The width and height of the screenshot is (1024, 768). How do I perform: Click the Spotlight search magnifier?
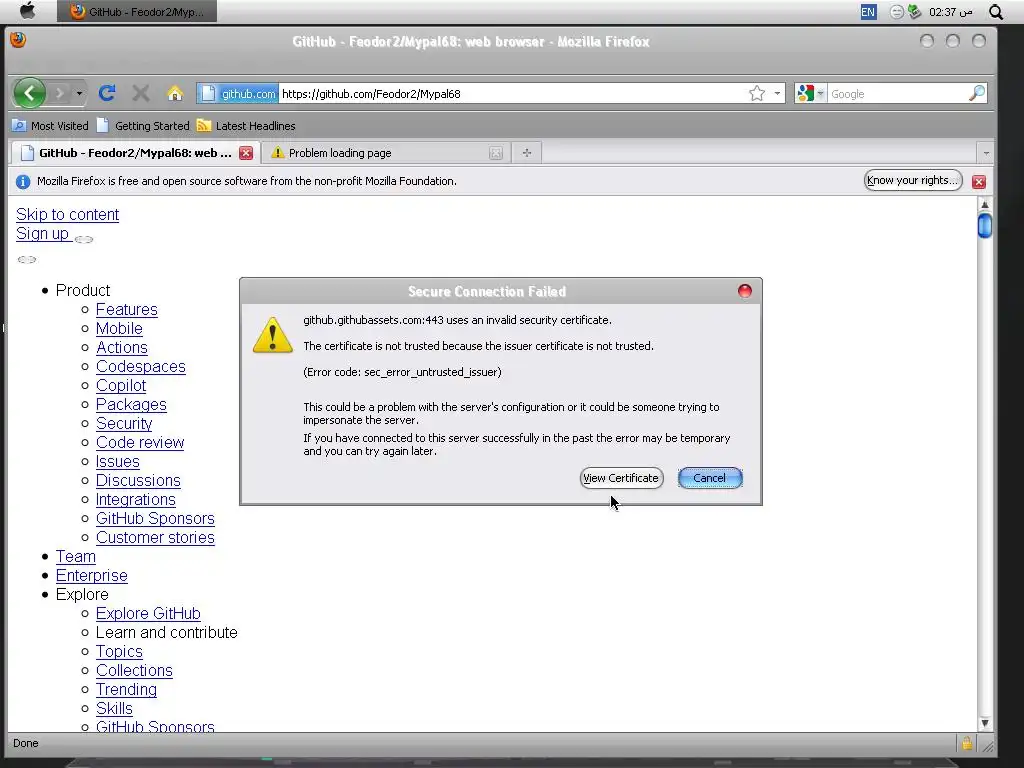(x=996, y=12)
